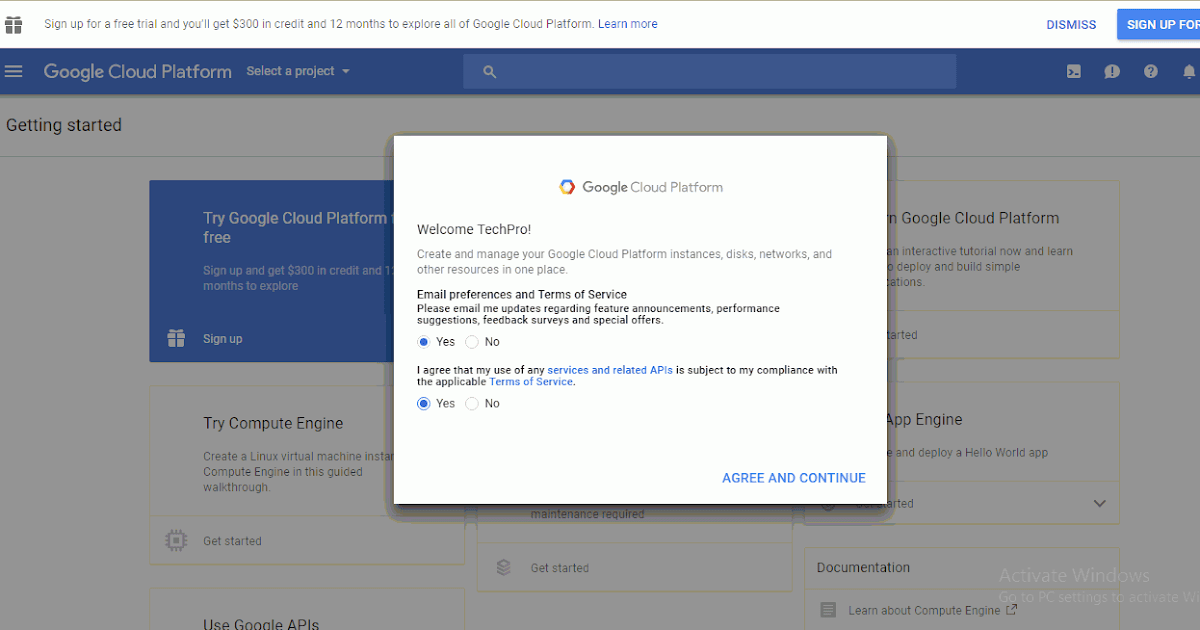1200x630 pixels.
Task: Open the Send feedback icon
Action: [1112, 71]
